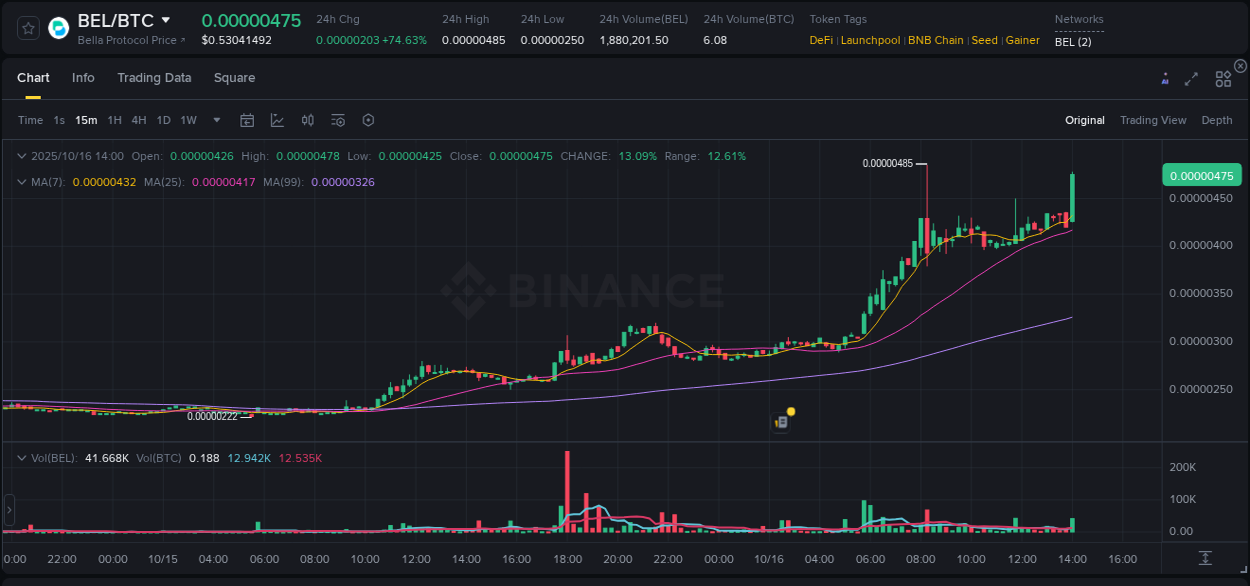1250x586 pixels.
Task: Click the left edge panel expand handle
Action: point(8,512)
